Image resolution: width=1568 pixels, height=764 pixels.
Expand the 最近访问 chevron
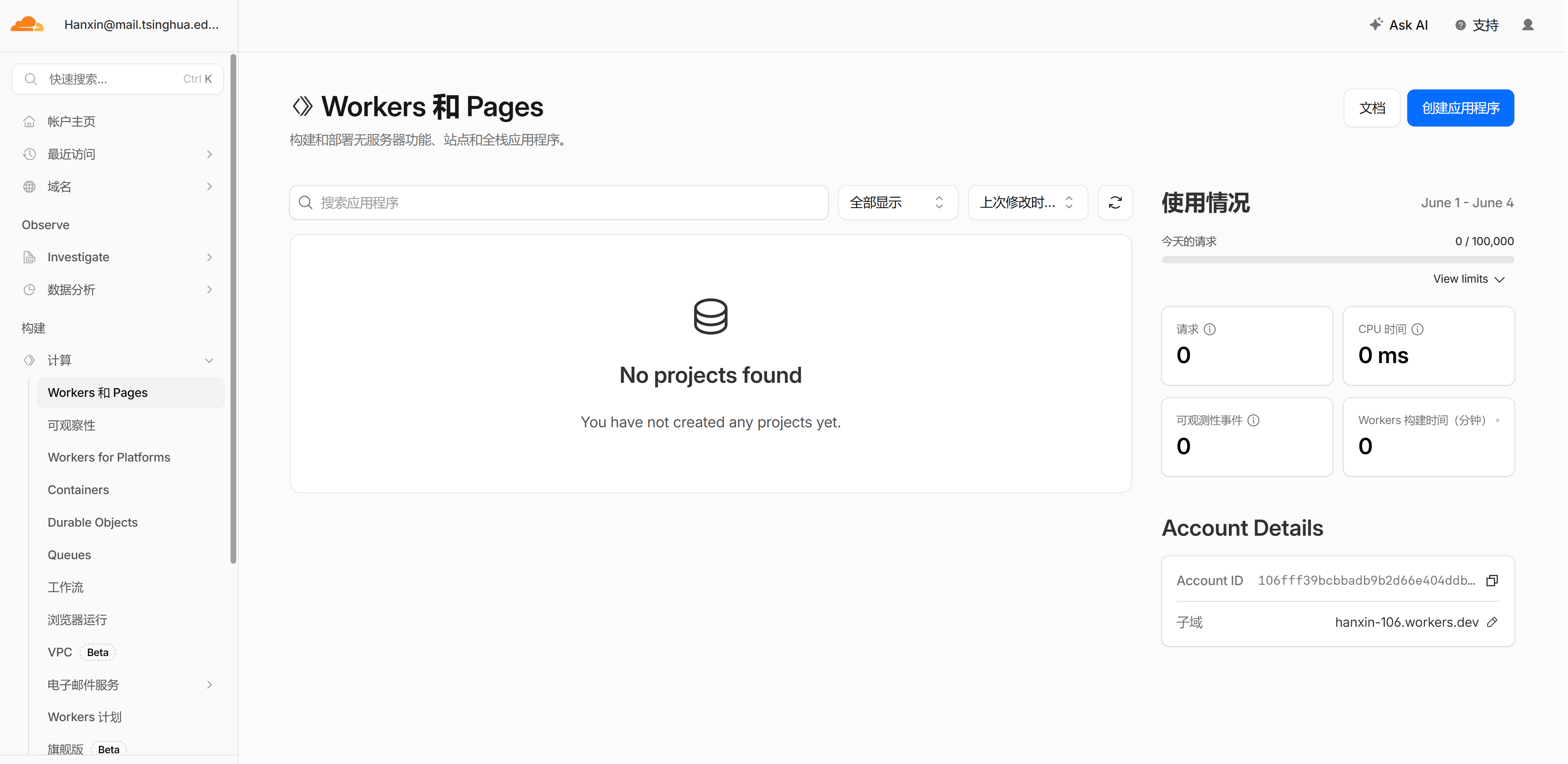[209, 154]
